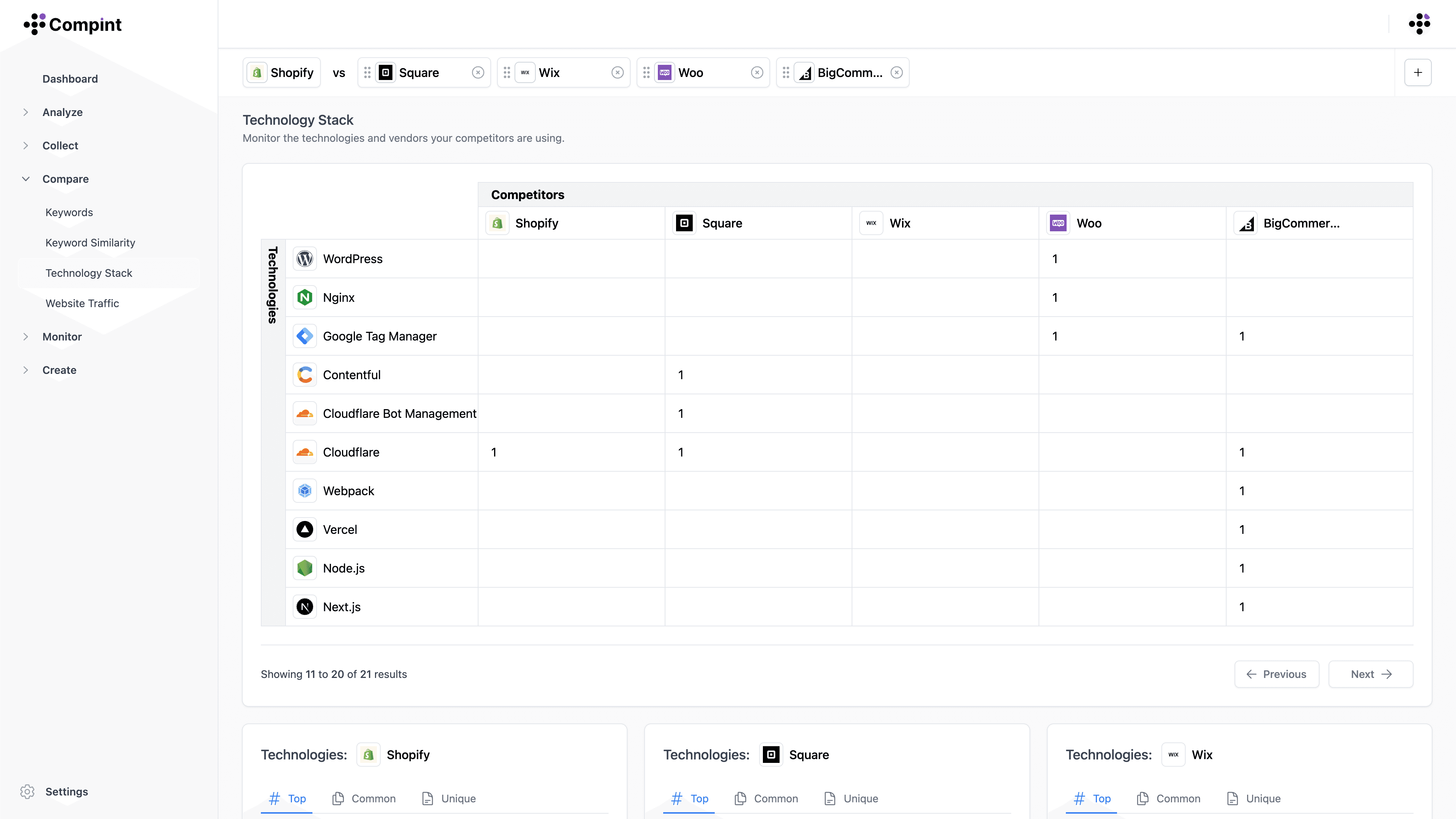Select Top tab in Shopify technologies card
Image resolution: width=1456 pixels, height=819 pixels.
pyautogui.click(x=287, y=799)
